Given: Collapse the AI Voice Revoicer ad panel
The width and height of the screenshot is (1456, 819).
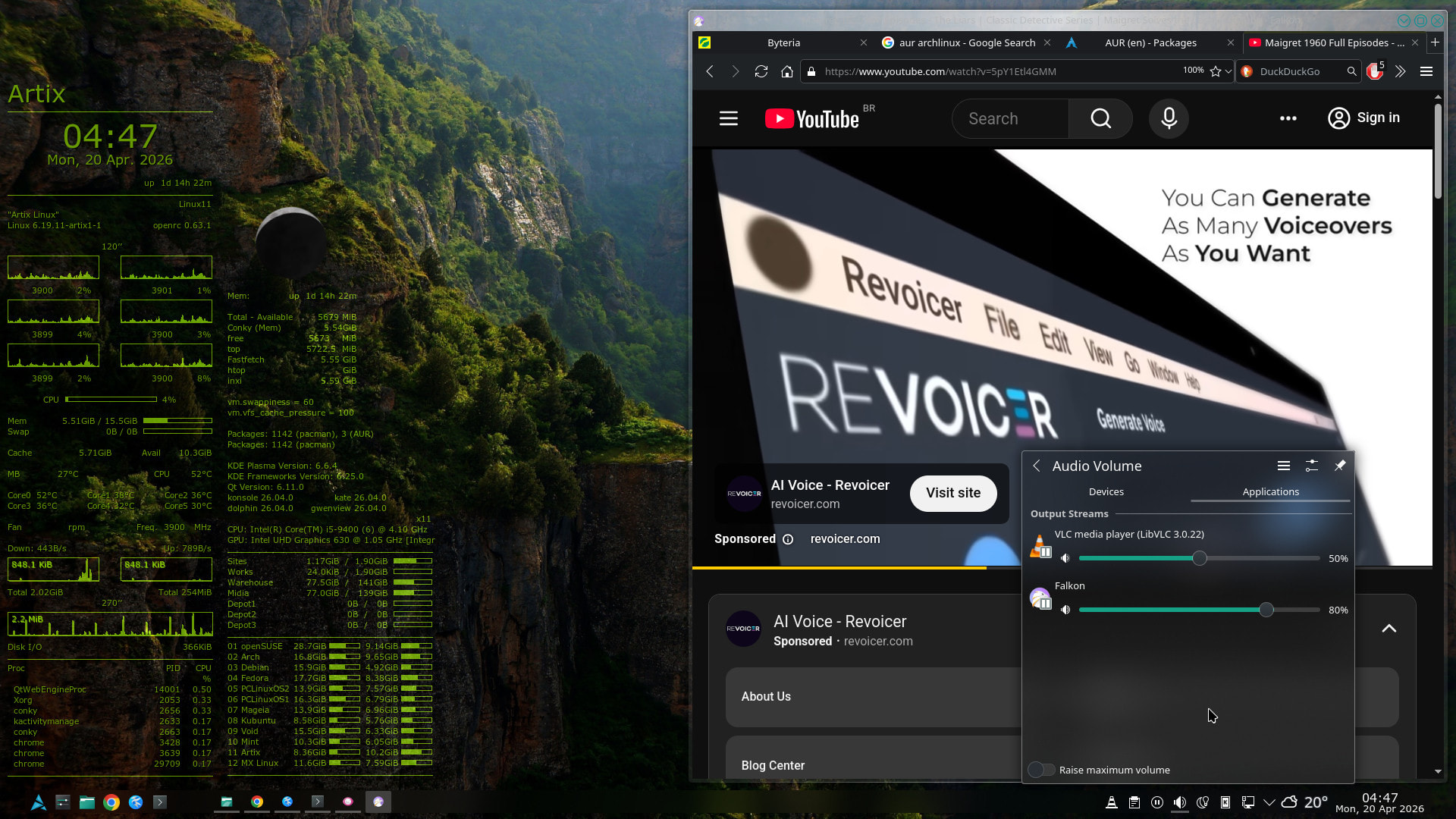Looking at the screenshot, I should (1389, 628).
